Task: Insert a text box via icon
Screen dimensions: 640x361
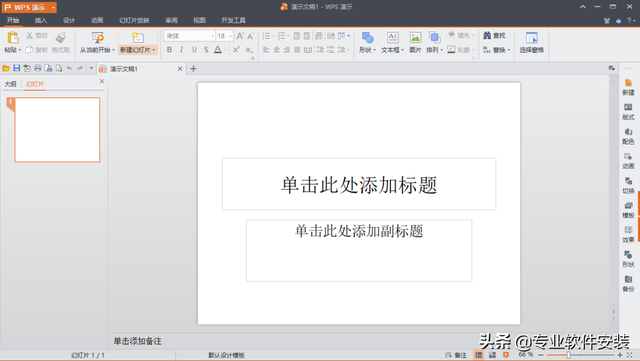Action: 393,38
